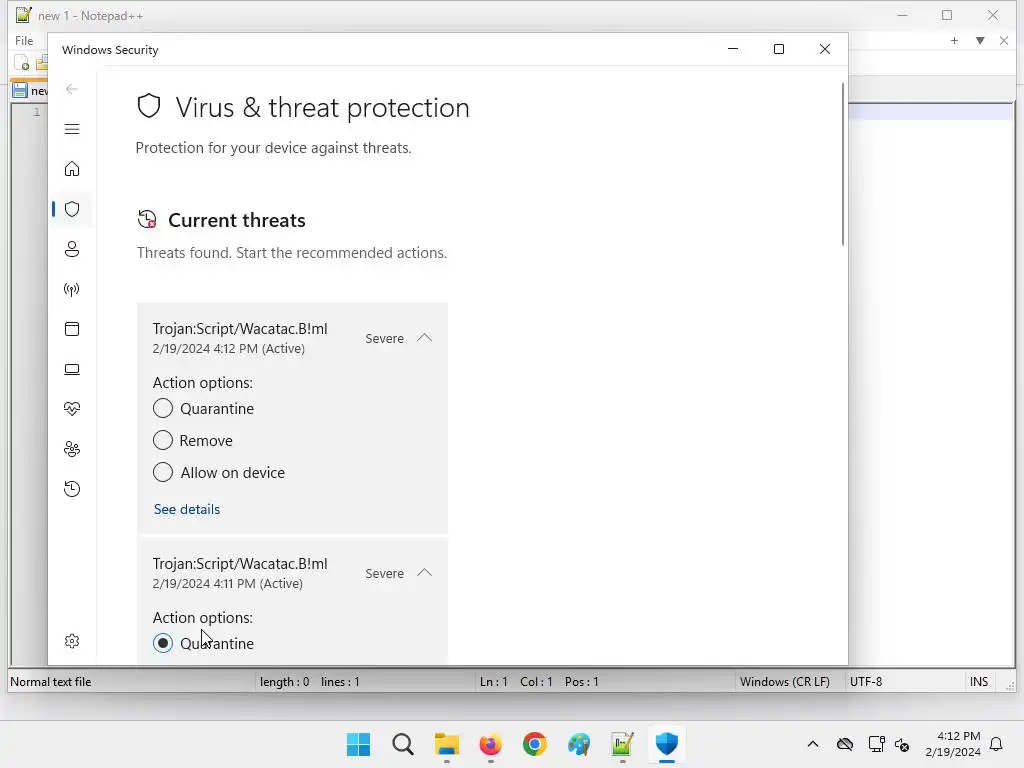This screenshot has height=768, width=1024.
Task: Minimize the Windows Security window
Action: pyautogui.click(x=733, y=49)
